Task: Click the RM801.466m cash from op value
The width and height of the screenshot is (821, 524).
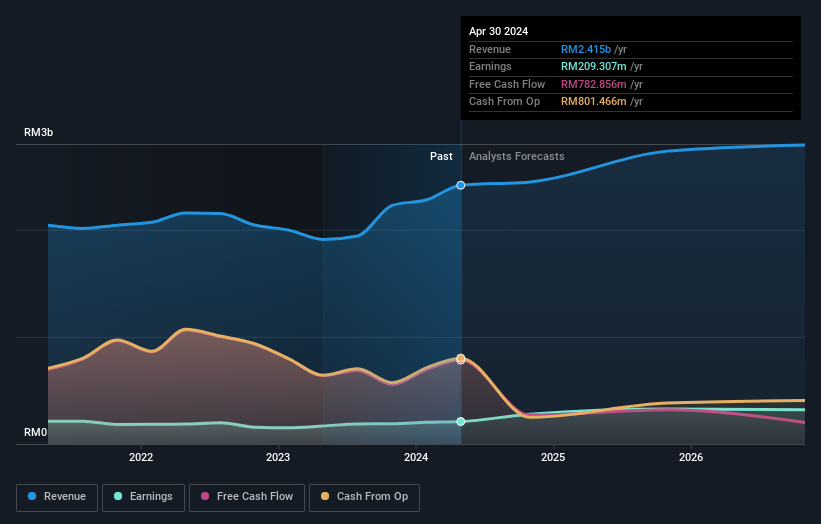Action: [594, 102]
